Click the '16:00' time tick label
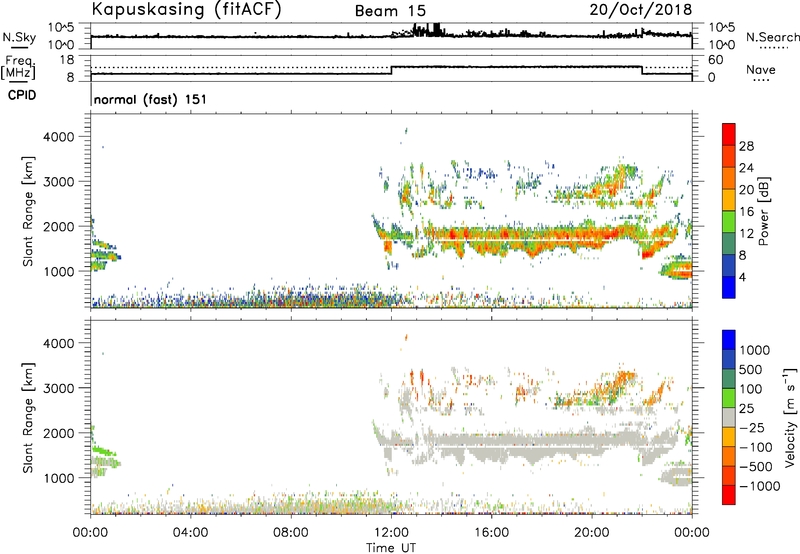The width and height of the screenshot is (800, 554). [x=491, y=533]
